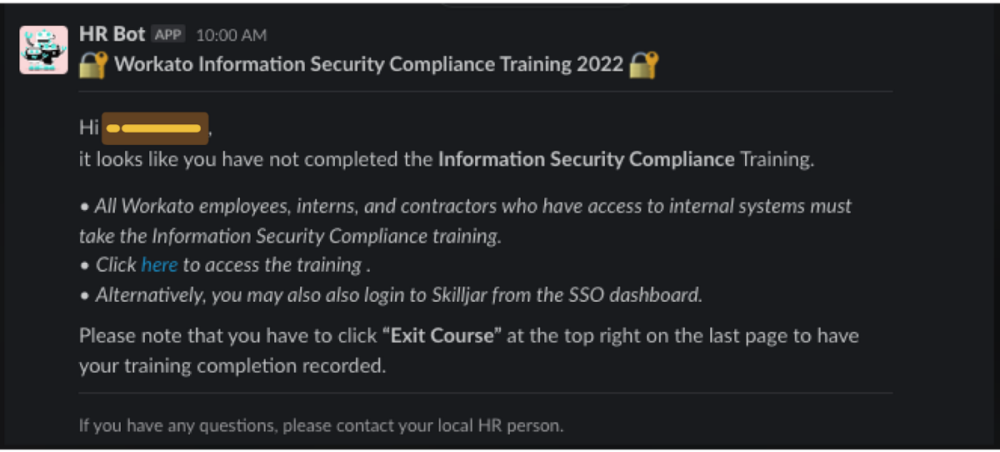Screen dimensions: 1000x452
Task: Click the APP badge beside HR Bot
Action: (x=169, y=35)
